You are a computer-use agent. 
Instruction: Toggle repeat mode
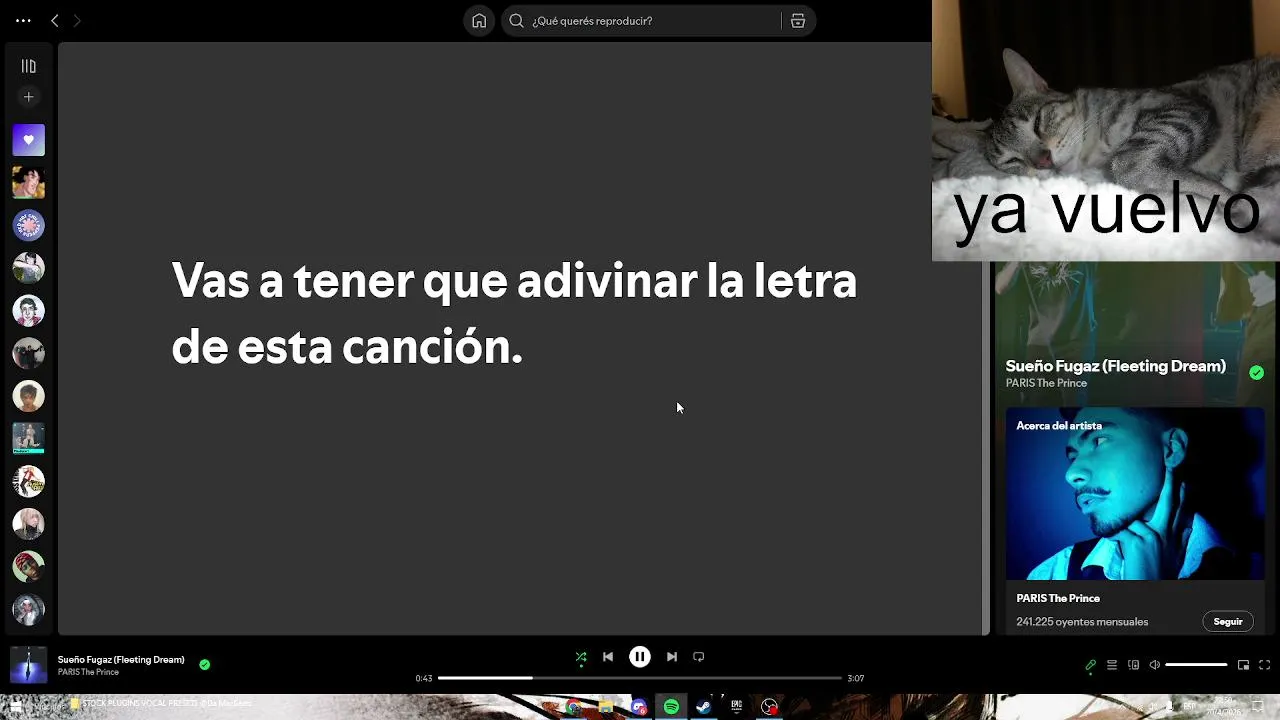point(699,657)
